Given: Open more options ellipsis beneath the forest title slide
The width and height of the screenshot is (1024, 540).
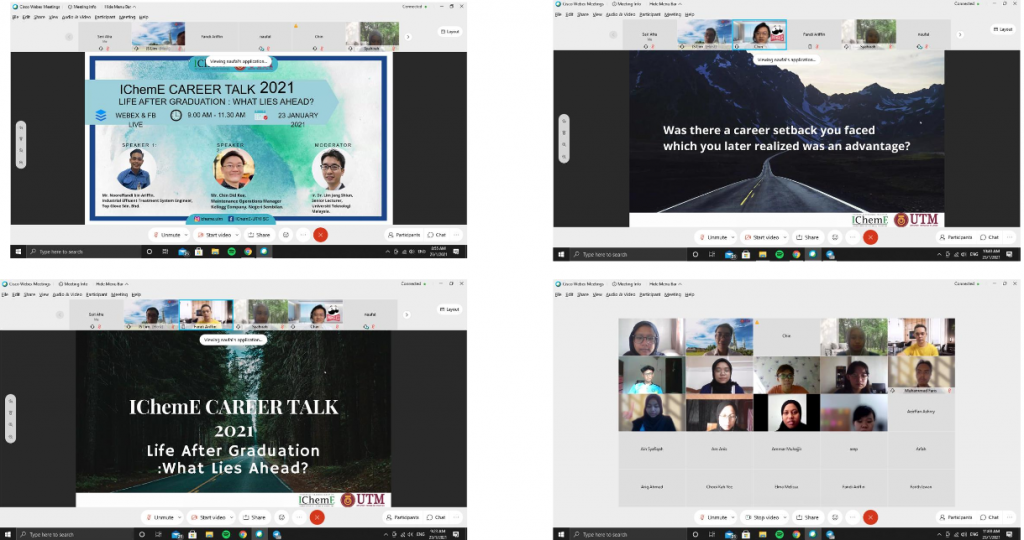Looking at the screenshot, I should click(x=299, y=518).
